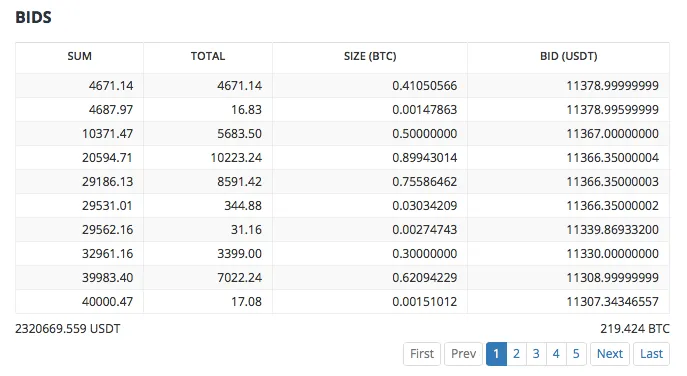Click sum value 29531.01
The image size is (687, 376).
pyautogui.click(x=107, y=206)
